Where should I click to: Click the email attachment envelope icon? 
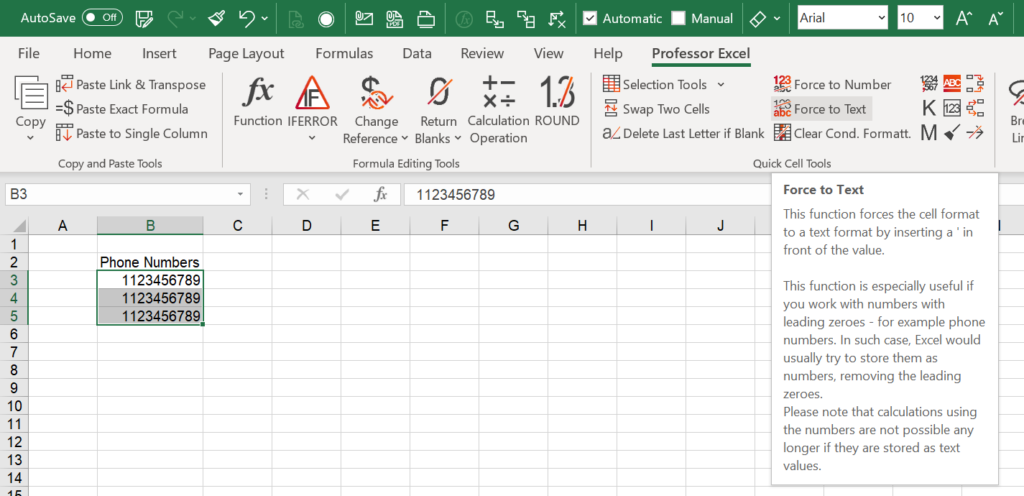(364, 19)
